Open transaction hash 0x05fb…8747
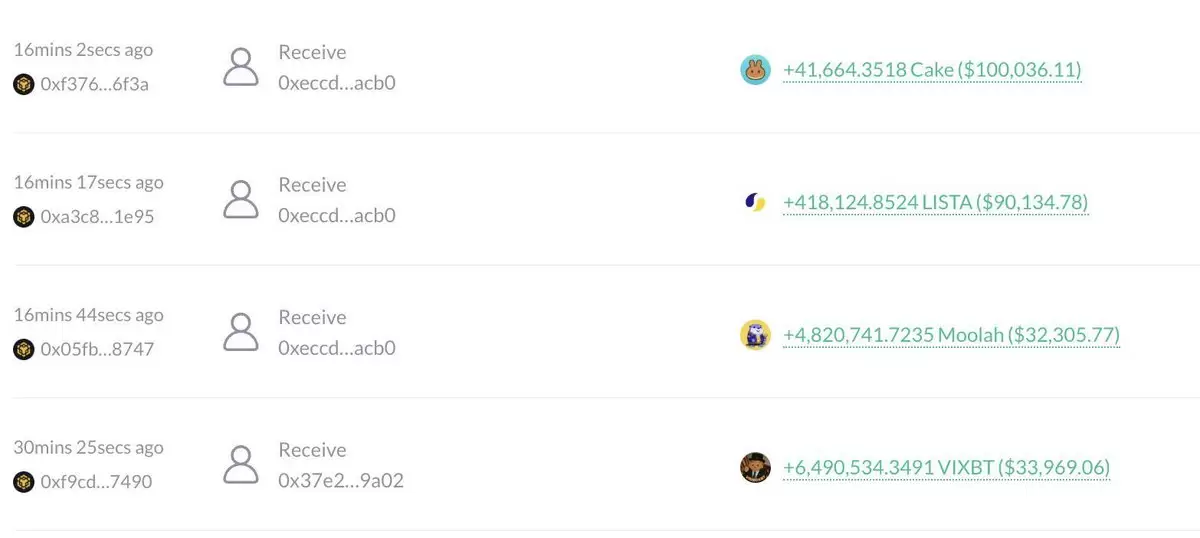The image size is (1200, 538). click(97, 350)
